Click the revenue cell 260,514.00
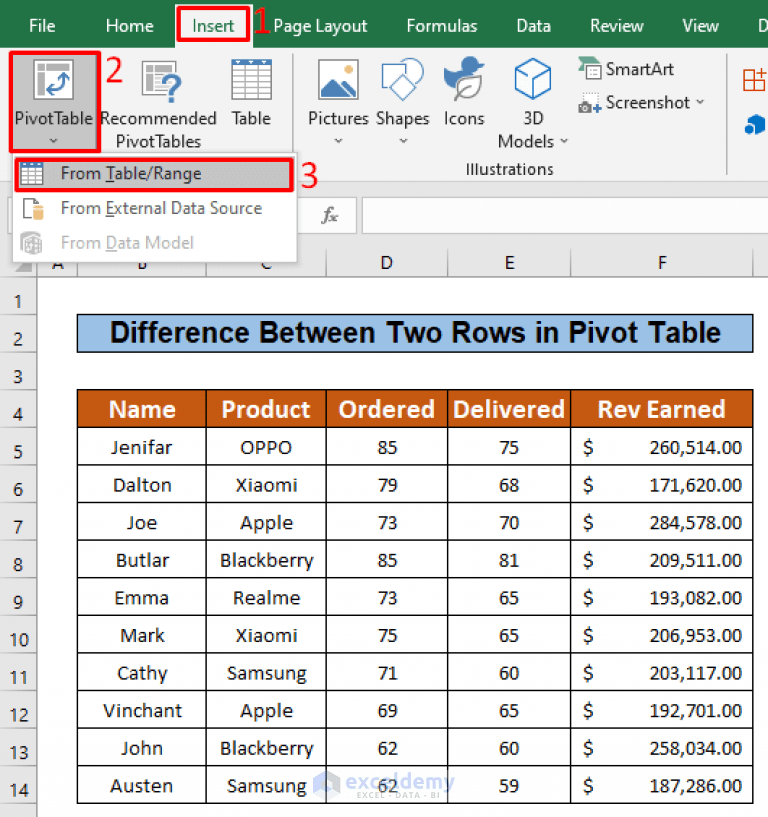Screen dimensions: 768x817 pos(662,447)
